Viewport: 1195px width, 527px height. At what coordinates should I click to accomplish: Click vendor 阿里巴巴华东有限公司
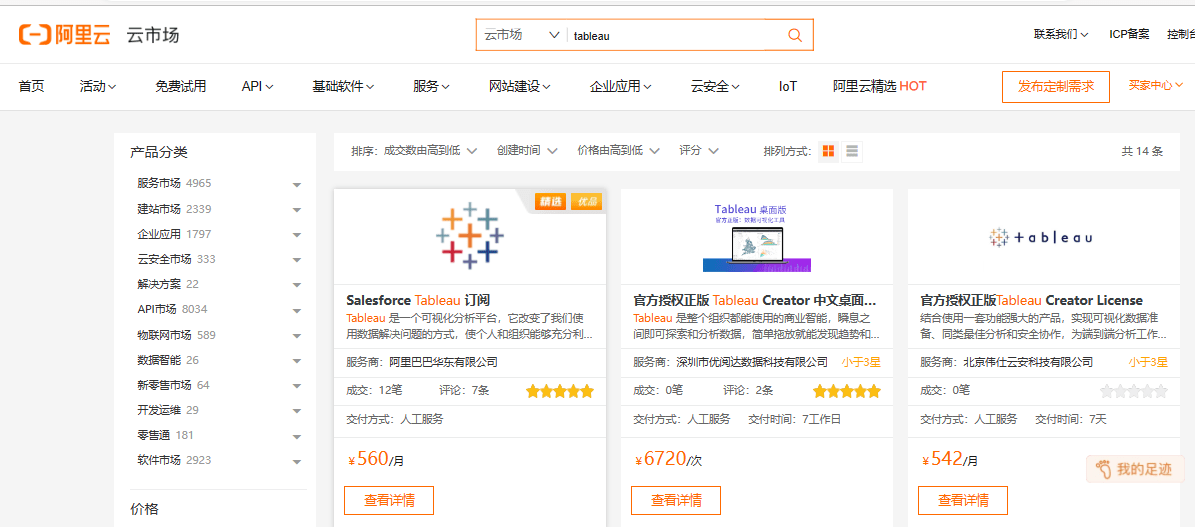pyautogui.click(x=444, y=362)
